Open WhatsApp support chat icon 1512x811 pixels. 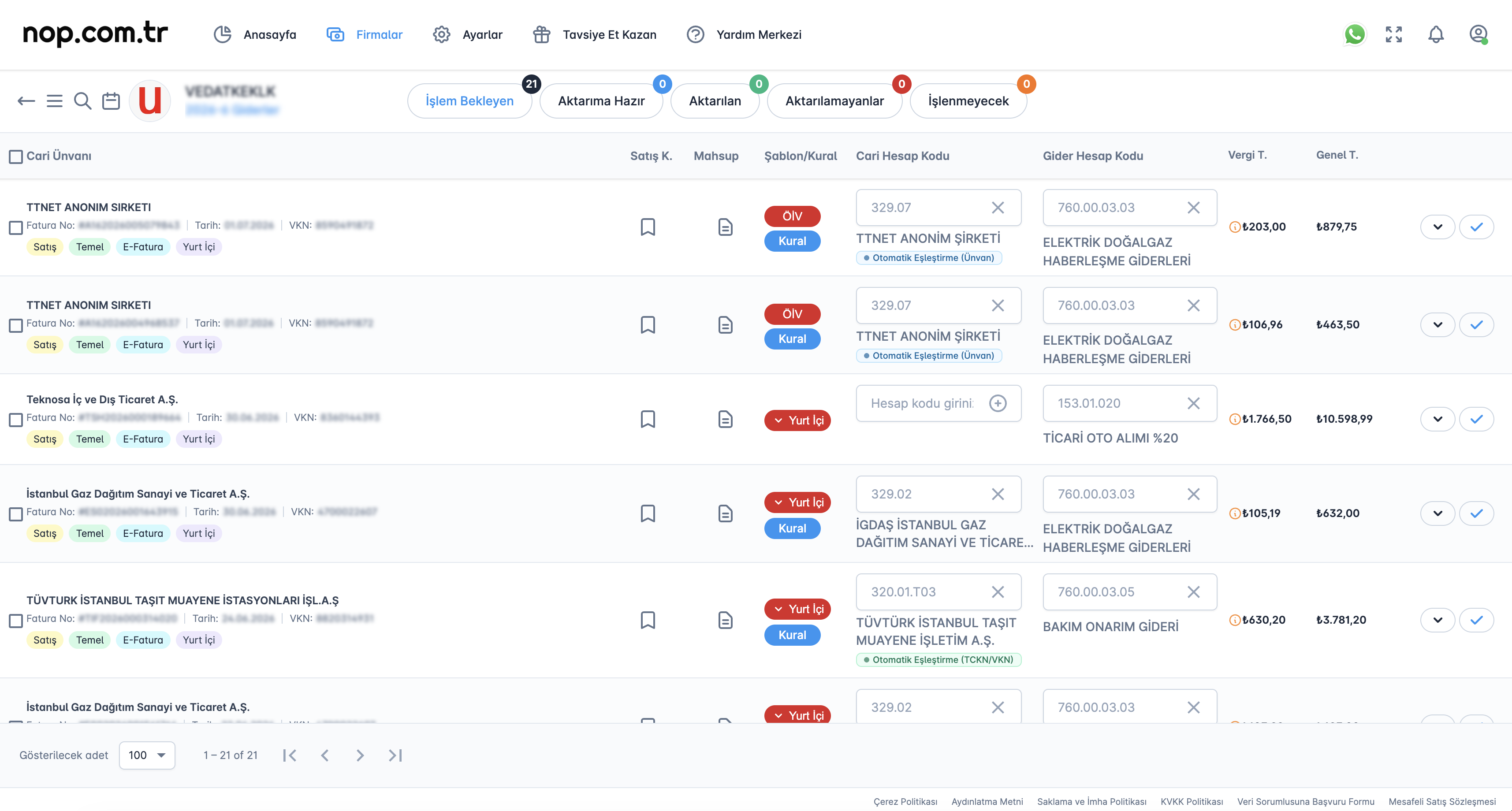[x=1354, y=35]
